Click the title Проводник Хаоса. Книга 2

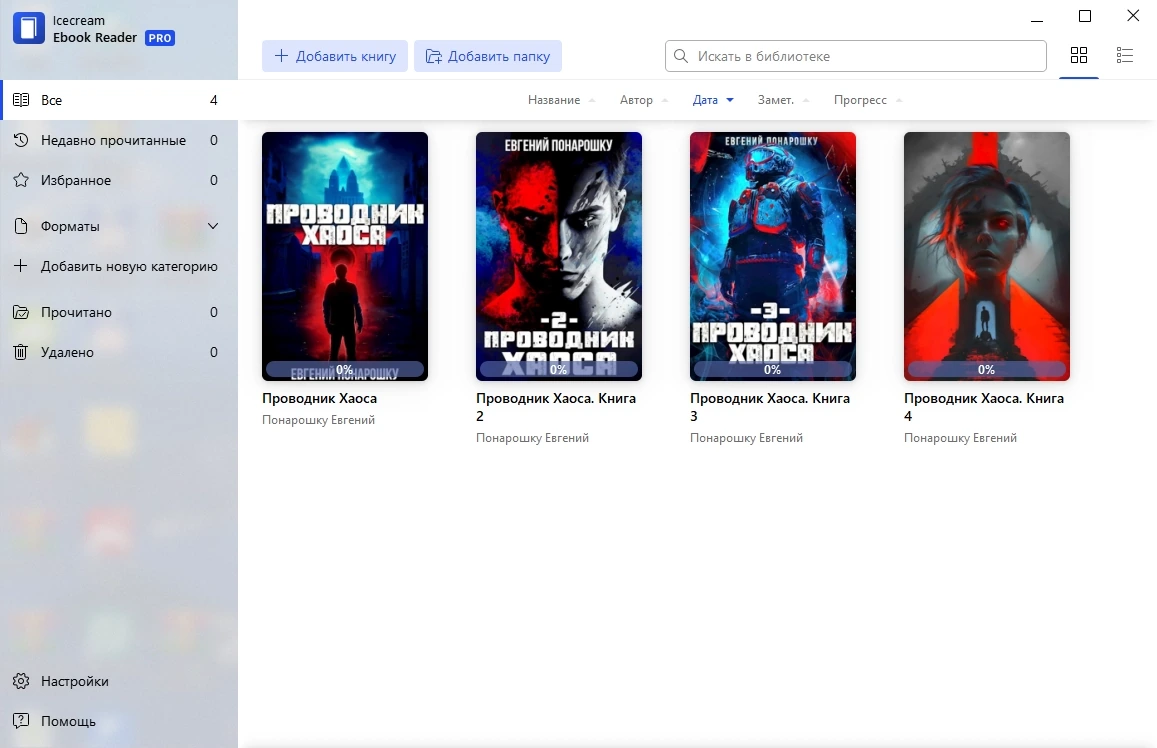pos(556,406)
